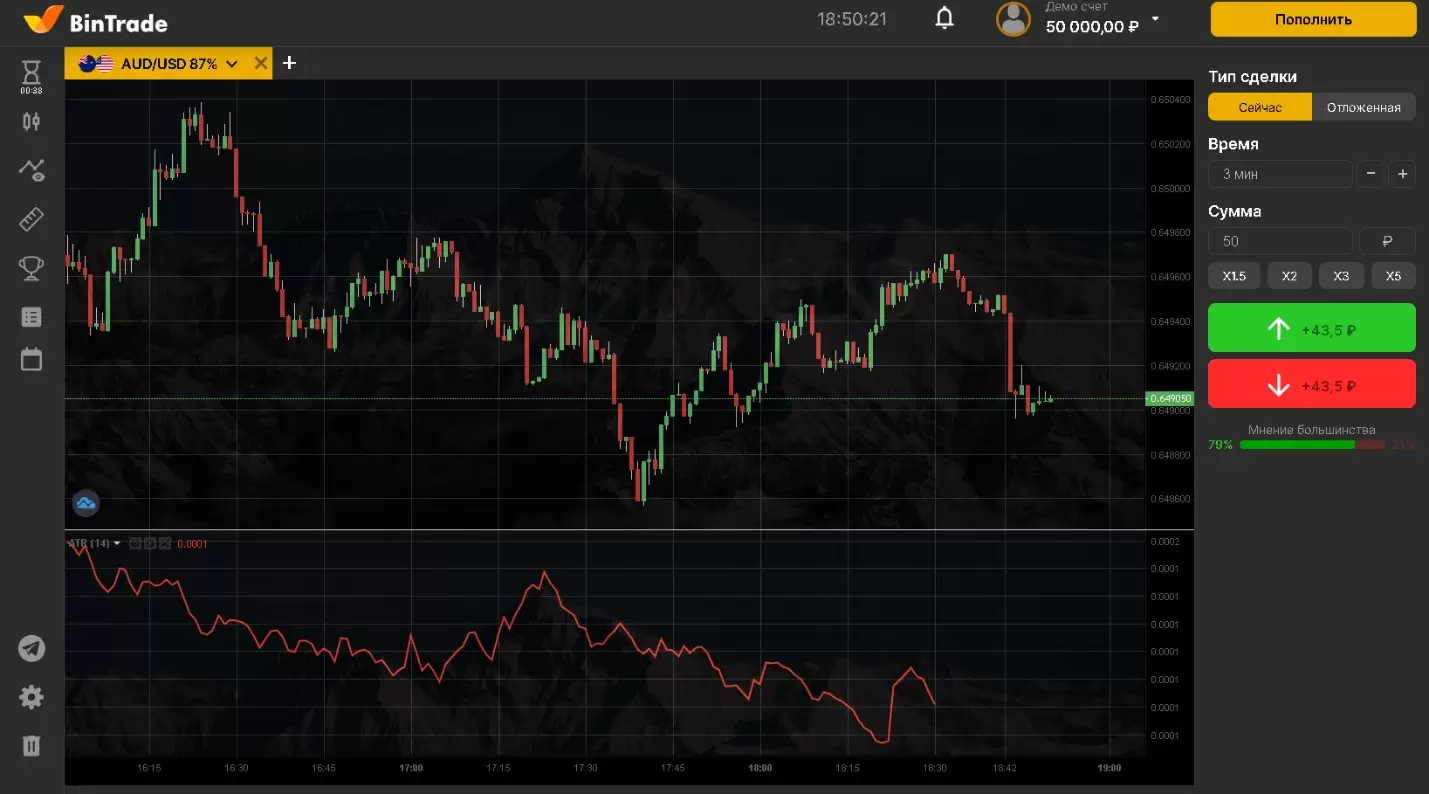
Task: Open the Telegram icon in sidebar
Action: (x=32, y=648)
